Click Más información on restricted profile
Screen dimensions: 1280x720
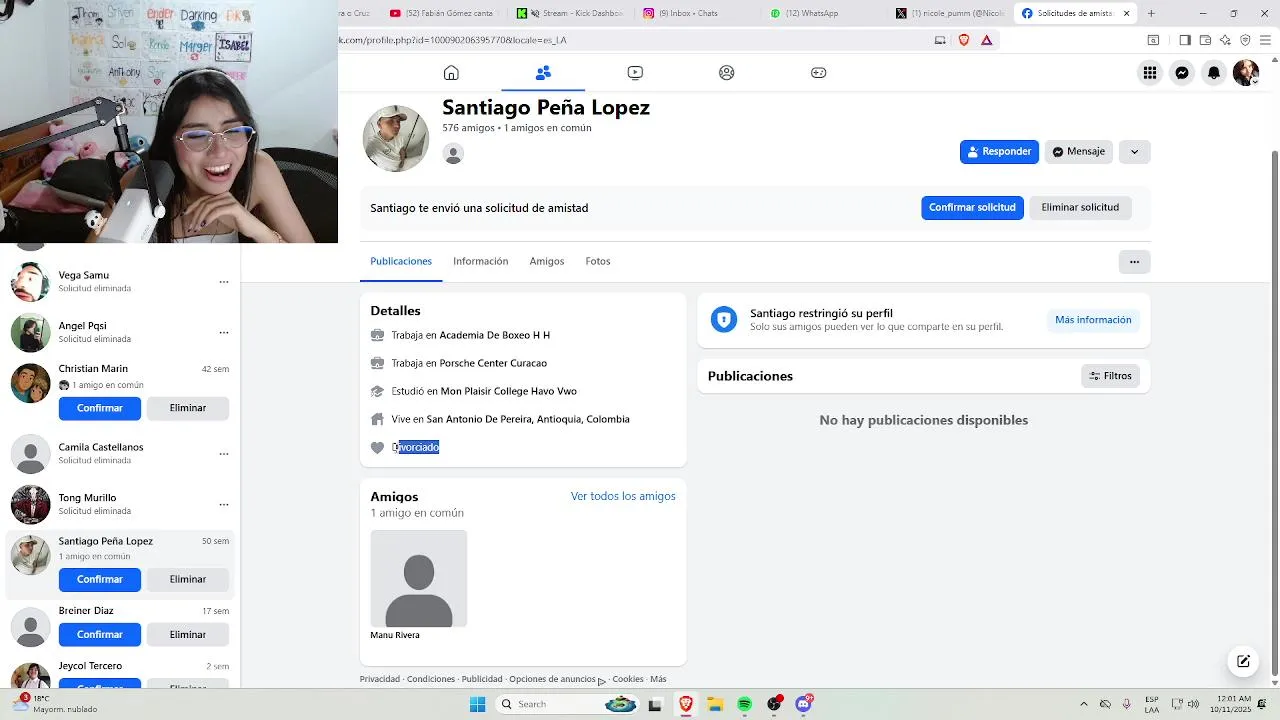click(1093, 320)
